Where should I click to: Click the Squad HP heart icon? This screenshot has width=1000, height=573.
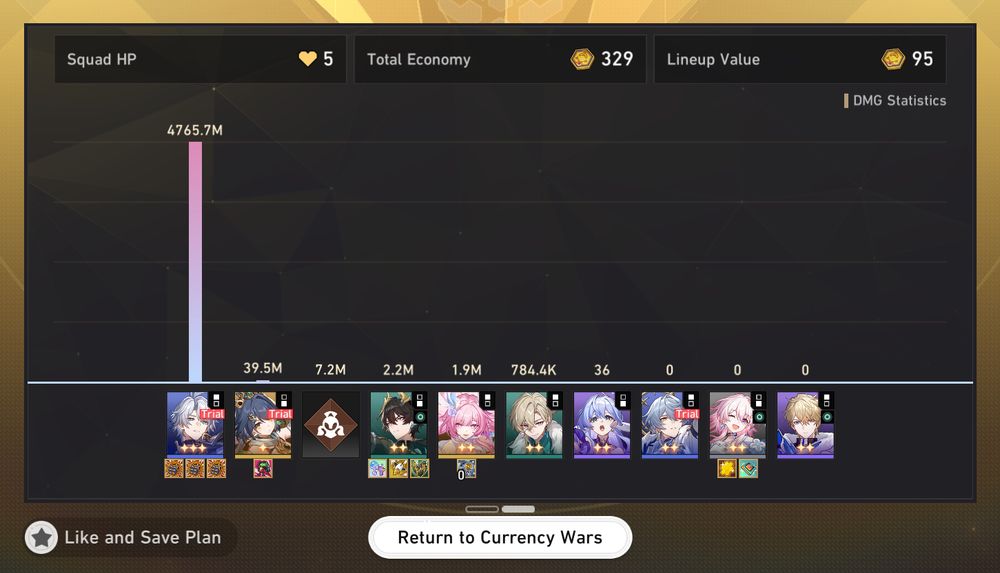point(307,59)
